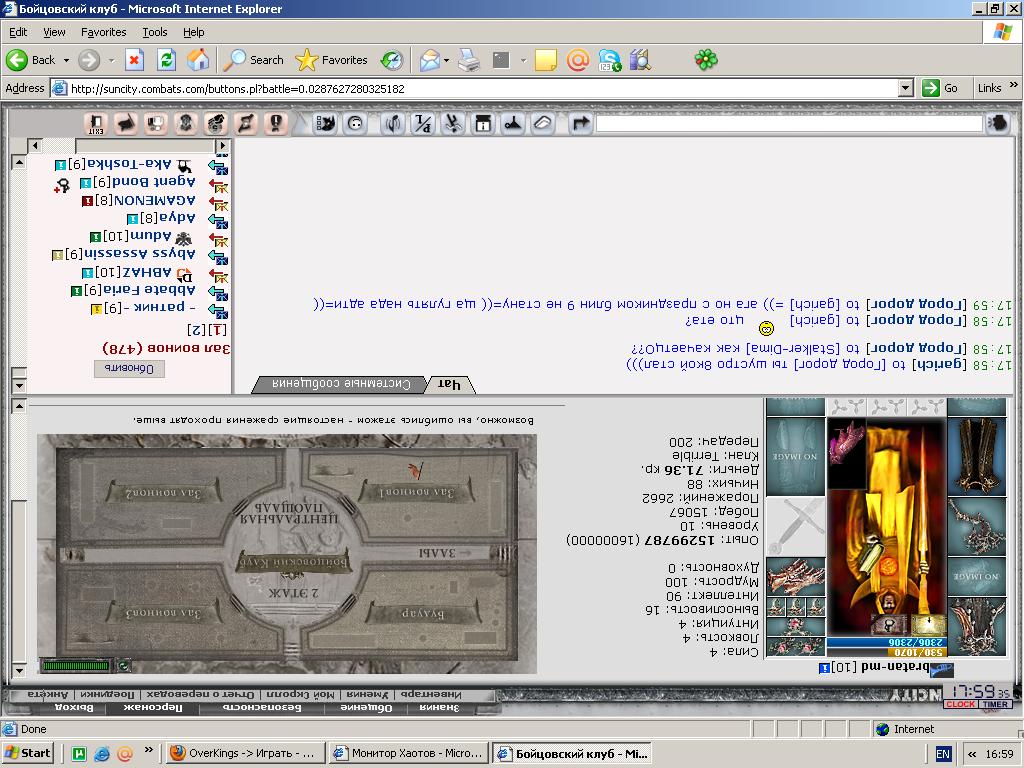Toggle the T/d transliteration button
This screenshot has height=768, width=1024.
423,123
